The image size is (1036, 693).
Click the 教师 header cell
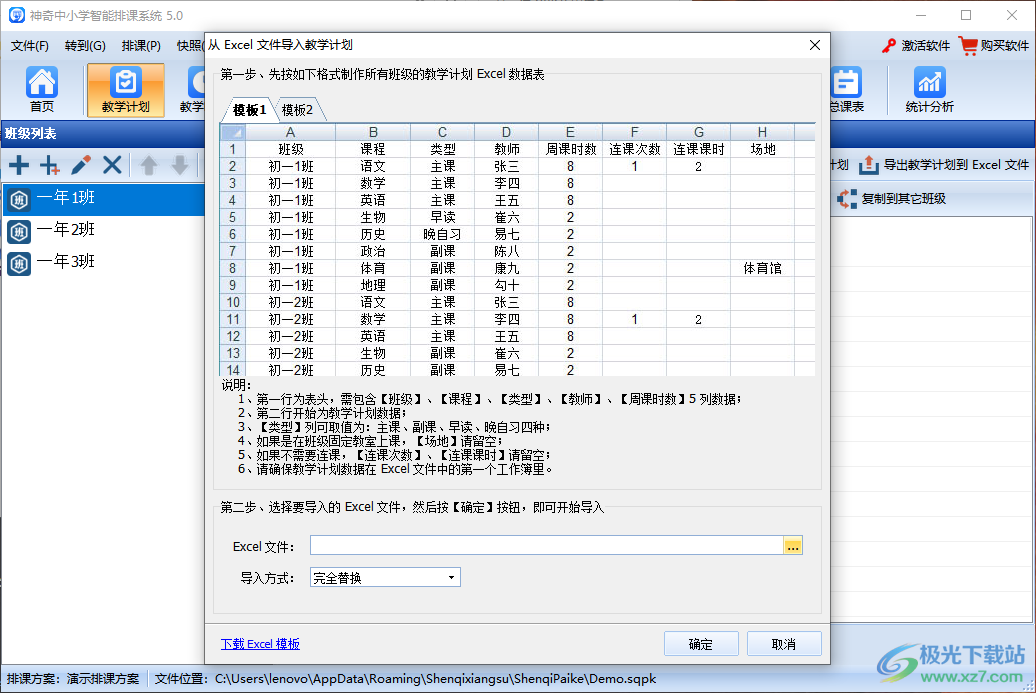[506, 149]
